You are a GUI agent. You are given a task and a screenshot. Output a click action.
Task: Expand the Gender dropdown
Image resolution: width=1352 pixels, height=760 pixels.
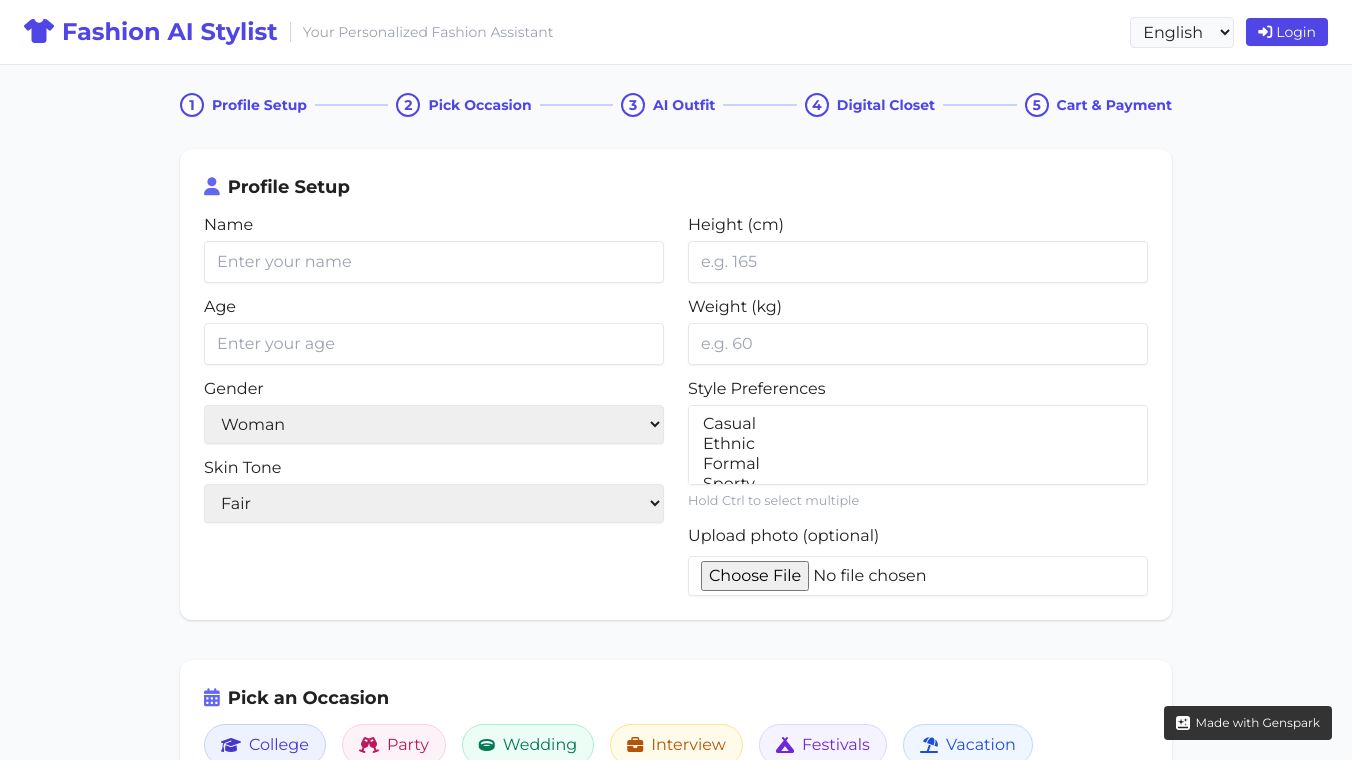click(x=434, y=424)
